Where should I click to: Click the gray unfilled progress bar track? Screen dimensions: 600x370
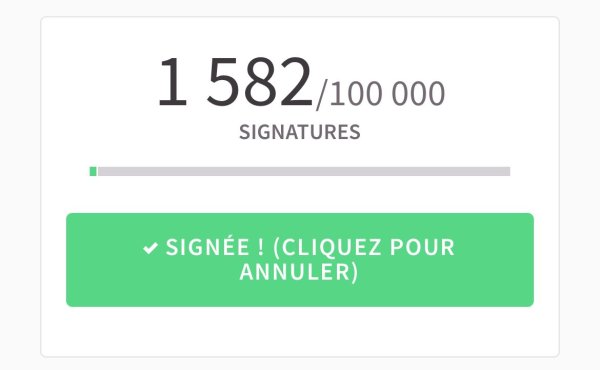coord(304,171)
